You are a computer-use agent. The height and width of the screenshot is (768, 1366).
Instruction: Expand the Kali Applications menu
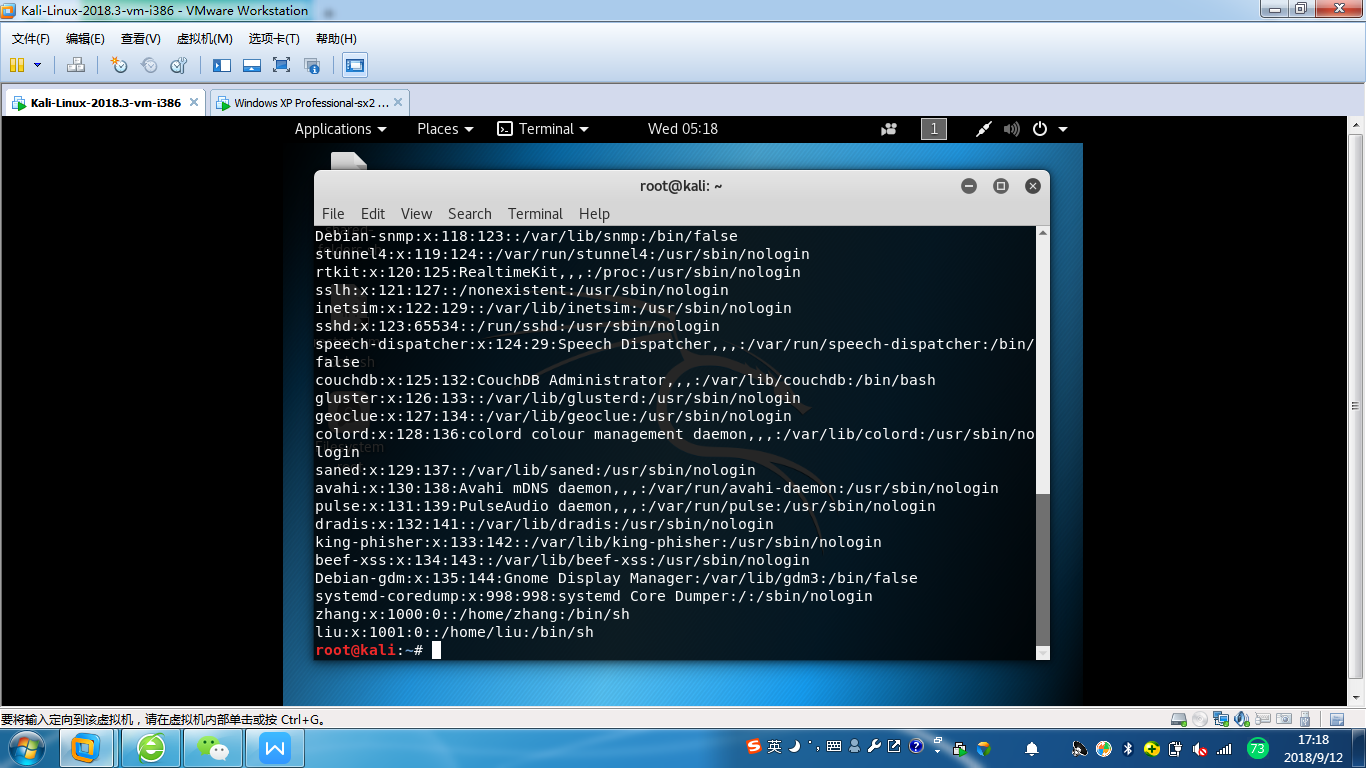pos(340,129)
